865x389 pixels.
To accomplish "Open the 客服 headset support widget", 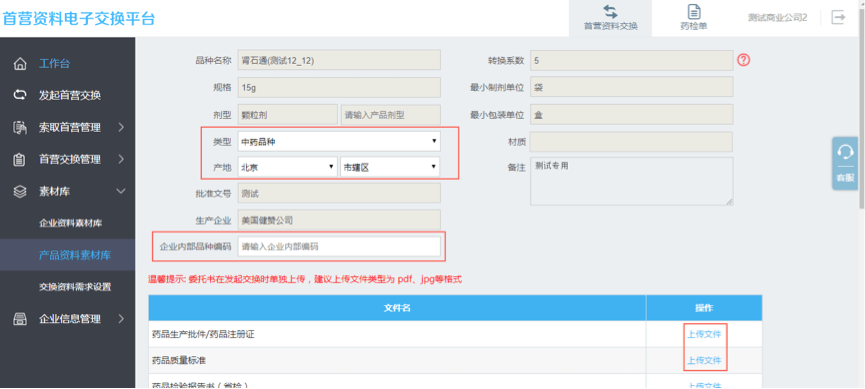I will [x=845, y=163].
